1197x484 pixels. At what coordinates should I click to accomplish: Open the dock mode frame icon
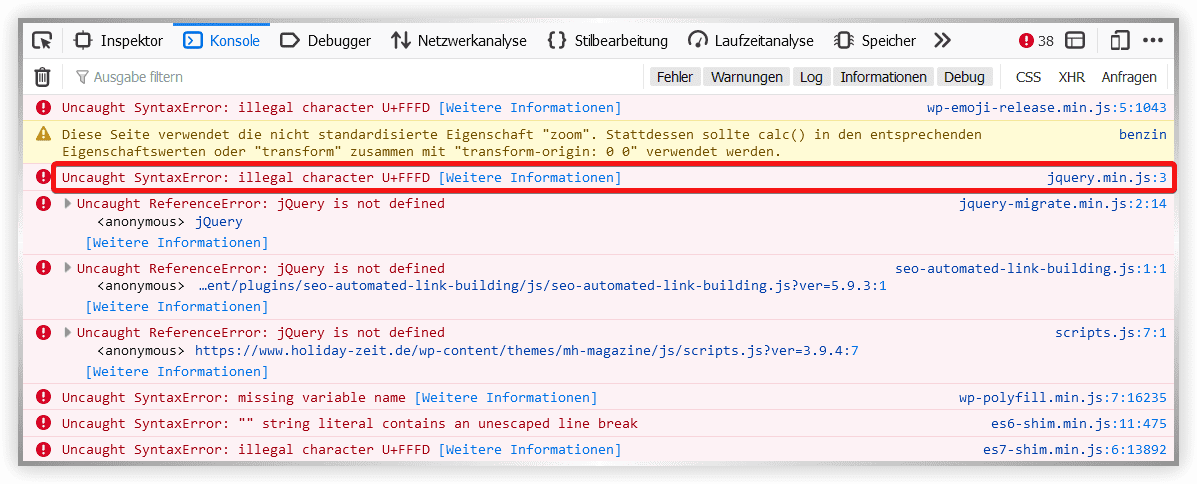(1075, 41)
